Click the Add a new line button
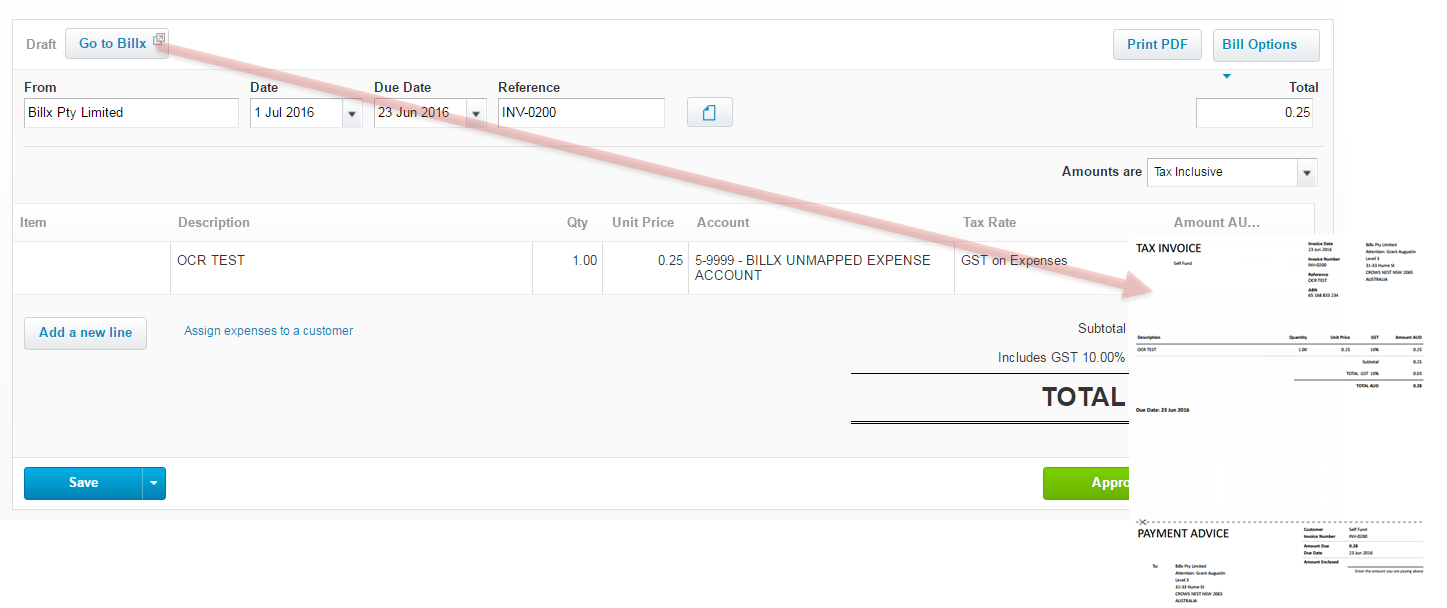The width and height of the screenshot is (1447, 608). [x=85, y=333]
